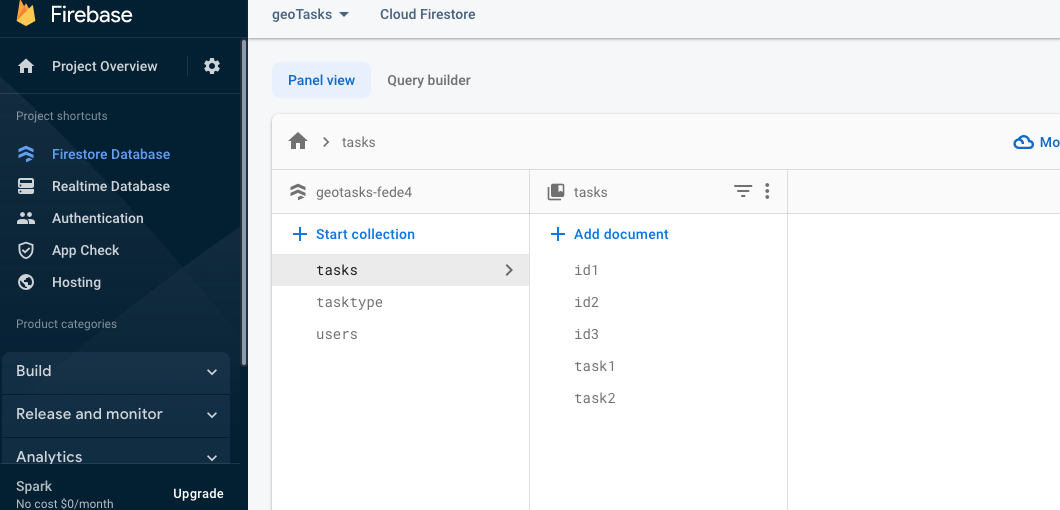Screen dimensions: 1060x510
Task: Expand the Analytics category
Action: (116, 457)
